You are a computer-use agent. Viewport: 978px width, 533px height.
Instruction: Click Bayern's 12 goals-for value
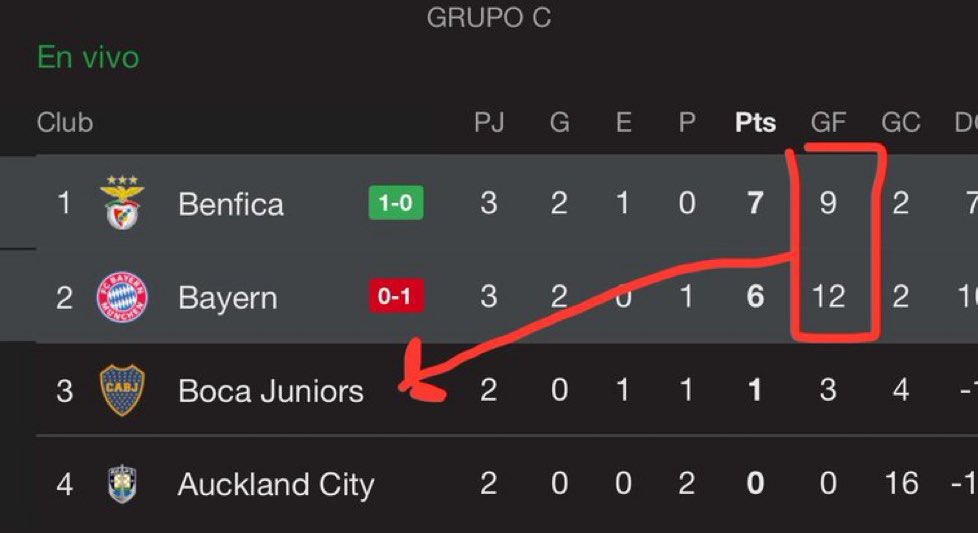tap(828, 296)
